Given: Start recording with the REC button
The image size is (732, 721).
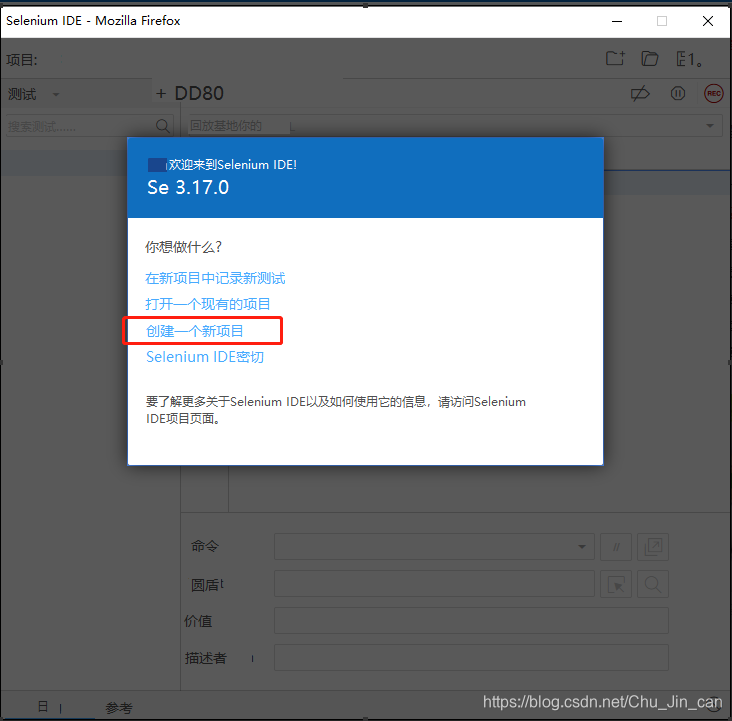Looking at the screenshot, I should pyautogui.click(x=713, y=93).
